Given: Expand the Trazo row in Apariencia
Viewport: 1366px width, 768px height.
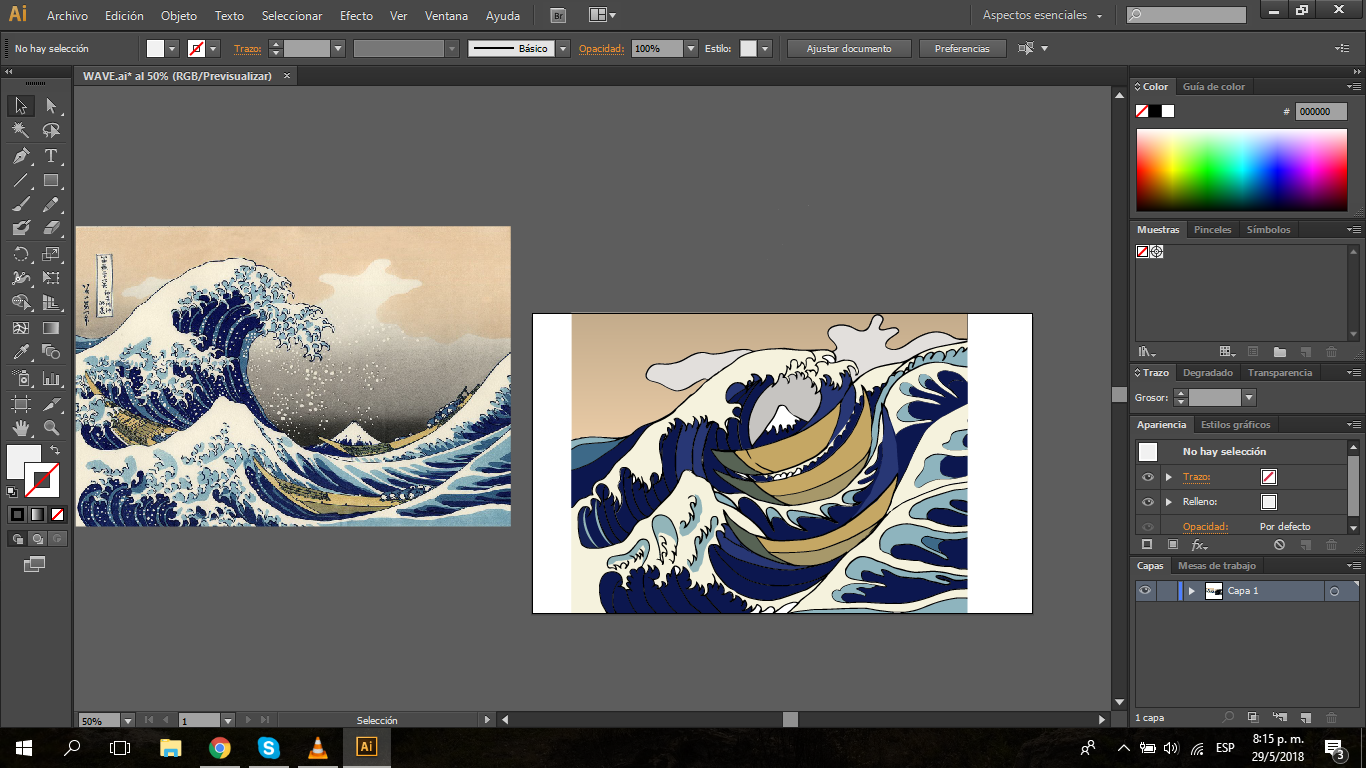Looking at the screenshot, I should (1169, 477).
